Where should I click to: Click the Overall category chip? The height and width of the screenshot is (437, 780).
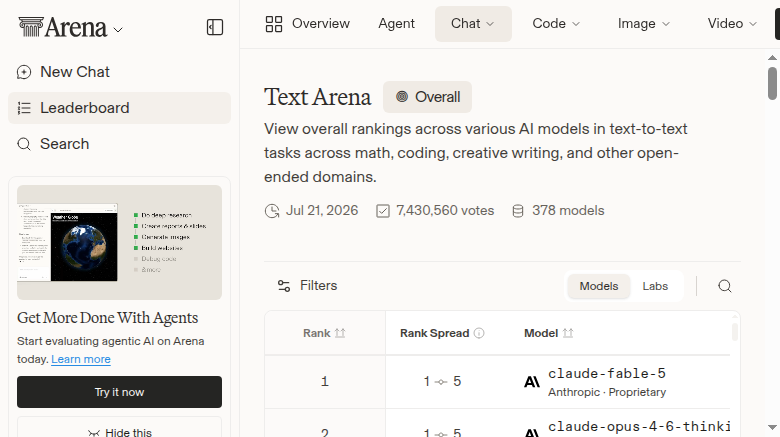[427, 97]
